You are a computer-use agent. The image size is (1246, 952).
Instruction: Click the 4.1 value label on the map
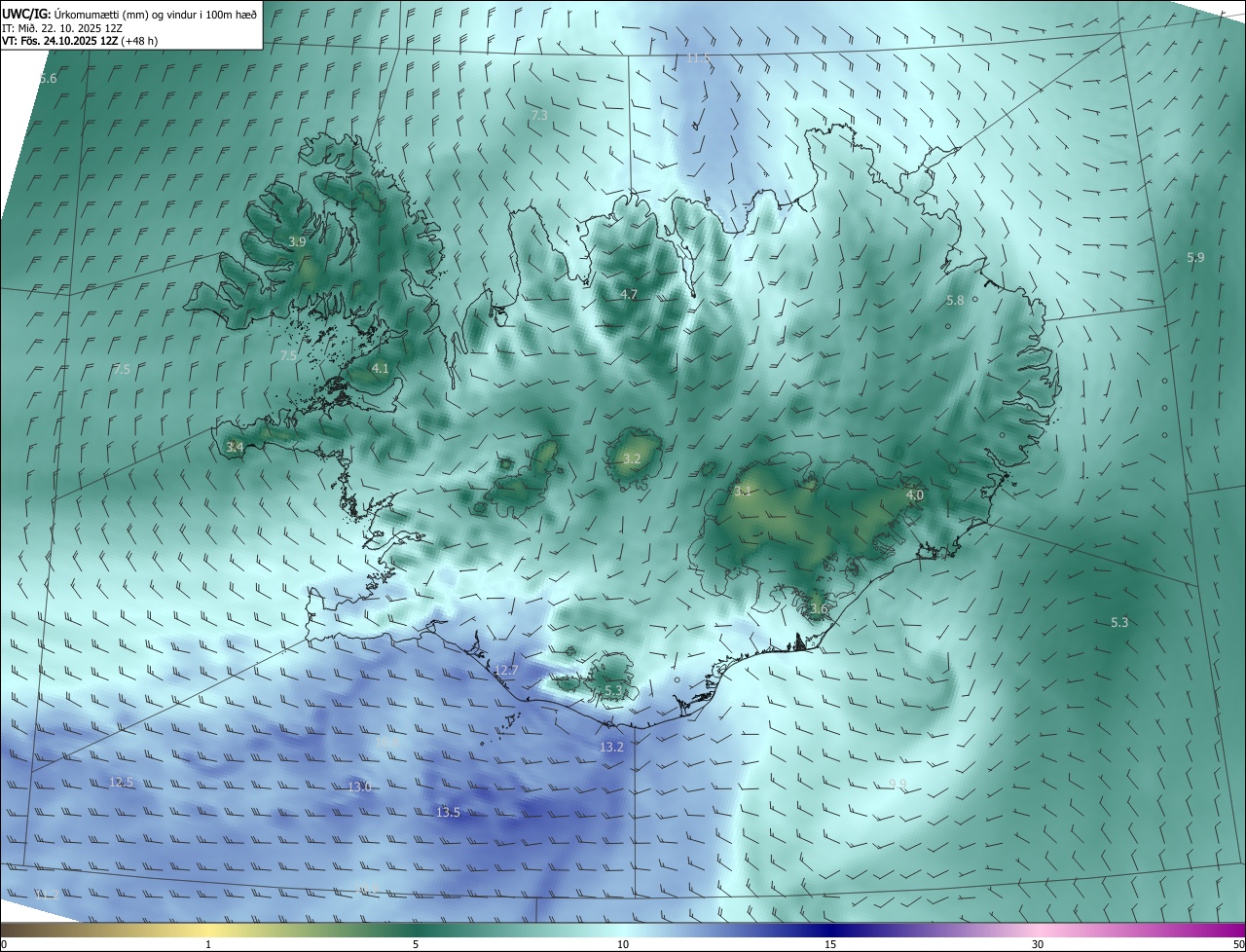pos(380,369)
